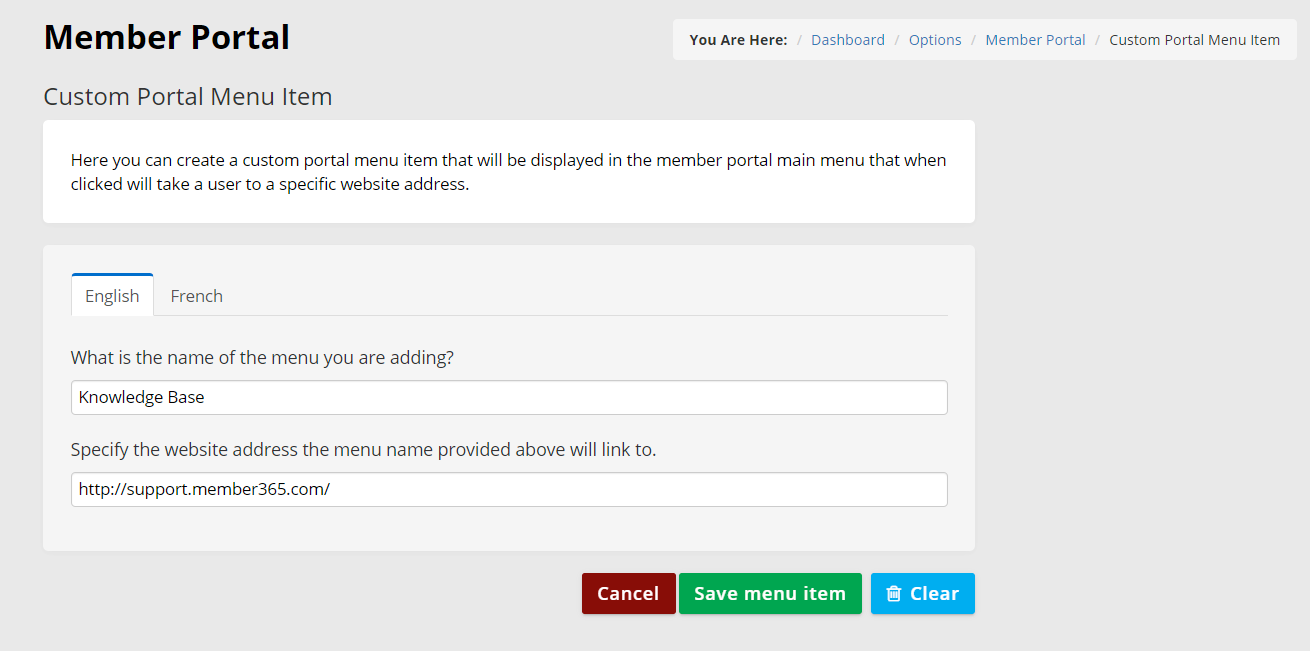
Task: Click the description text about custom portal menu items
Action: click(x=507, y=171)
